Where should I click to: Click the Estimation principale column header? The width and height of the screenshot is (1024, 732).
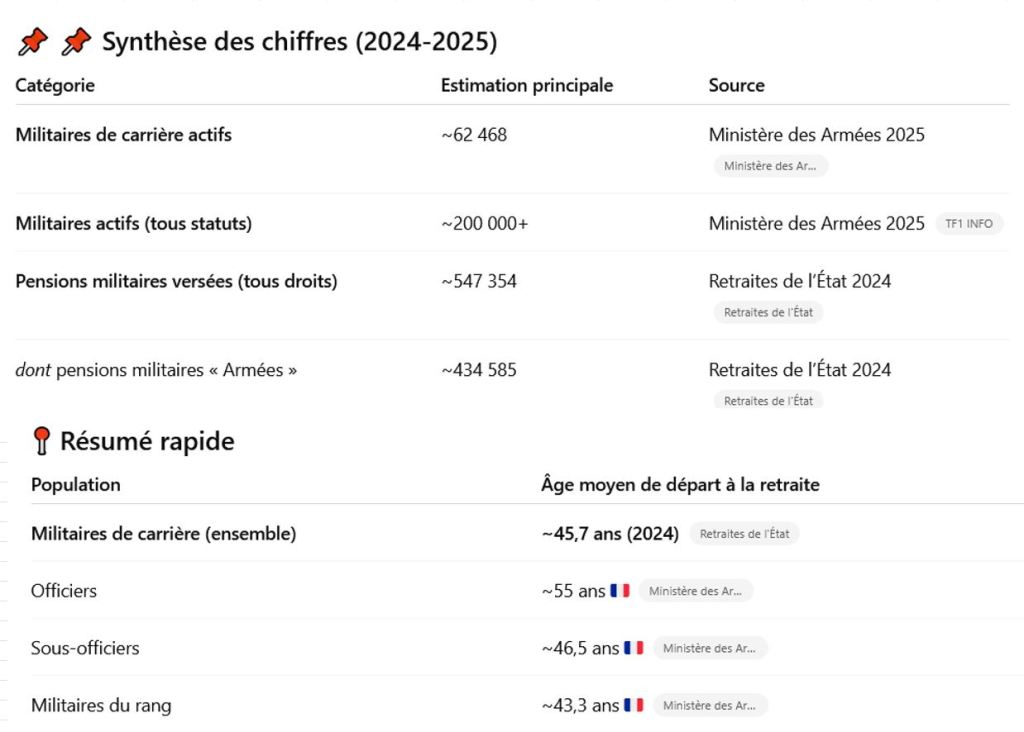(x=527, y=85)
